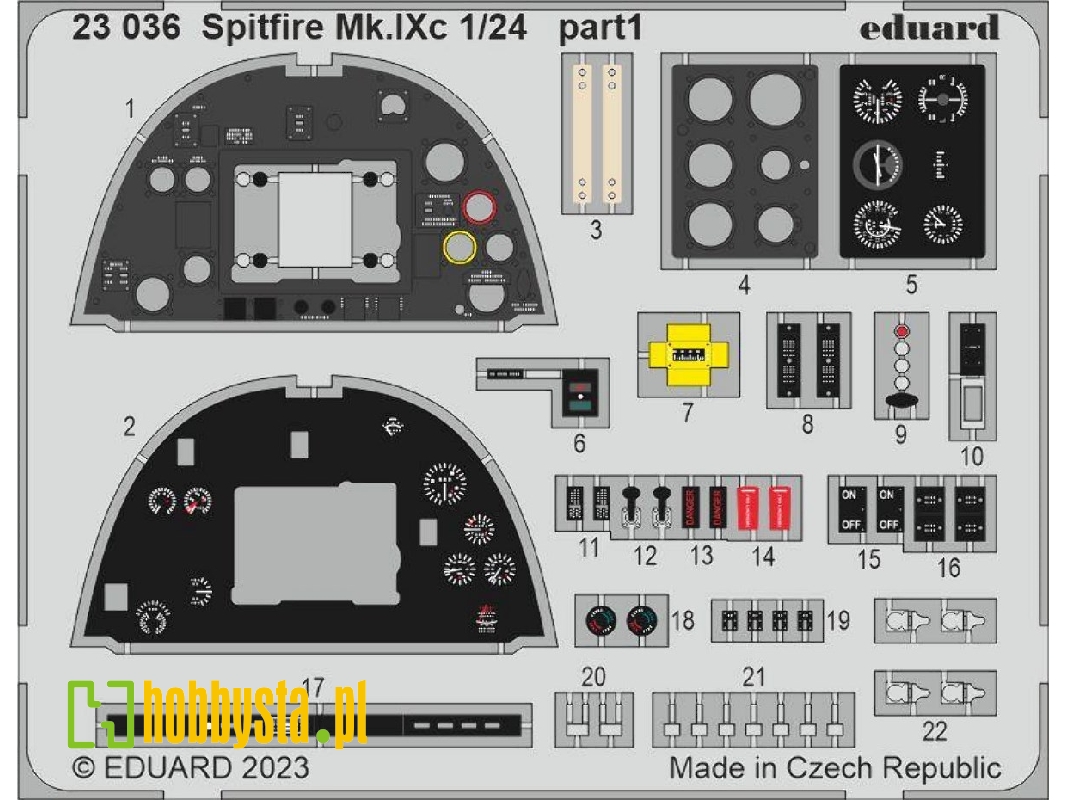Pick the black printed instrument panel part 2
1067x800 pixels.
click(313, 514)
